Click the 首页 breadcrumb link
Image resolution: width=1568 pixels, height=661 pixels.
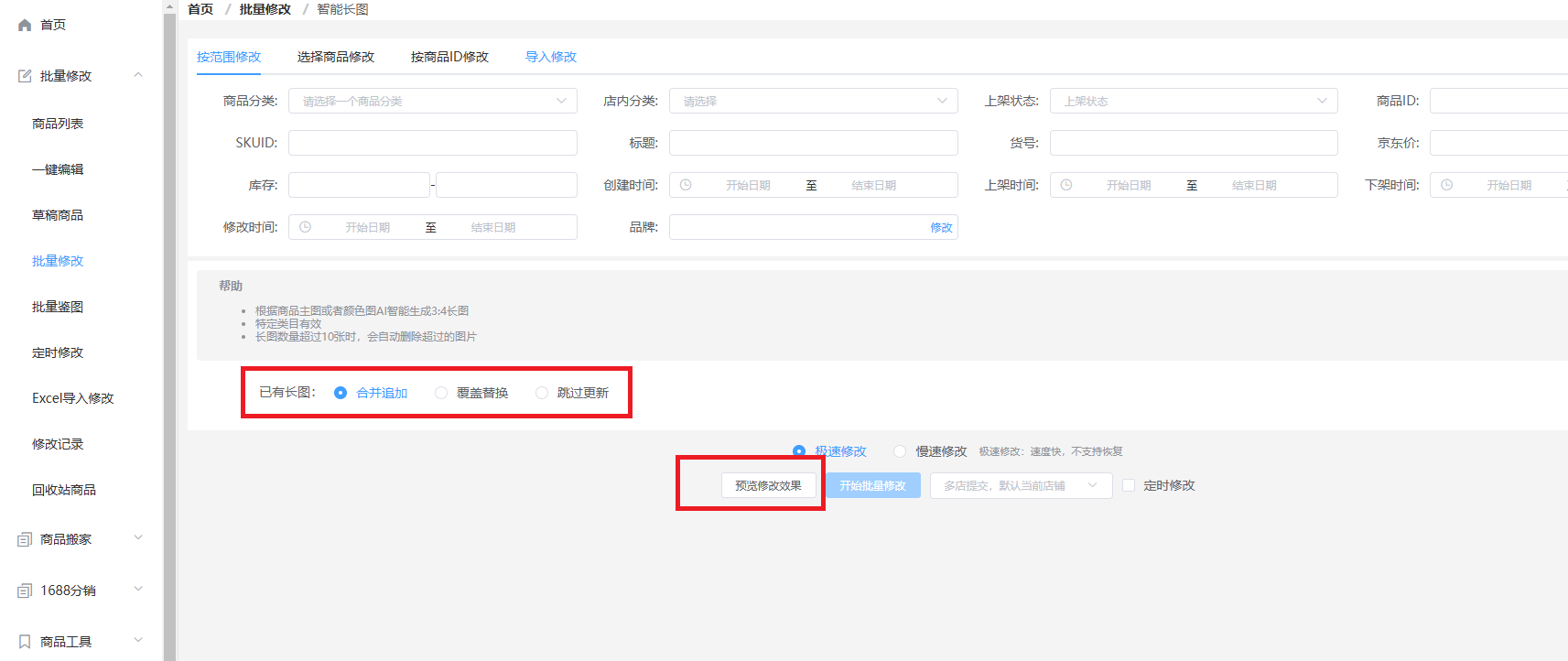point(200,9)
